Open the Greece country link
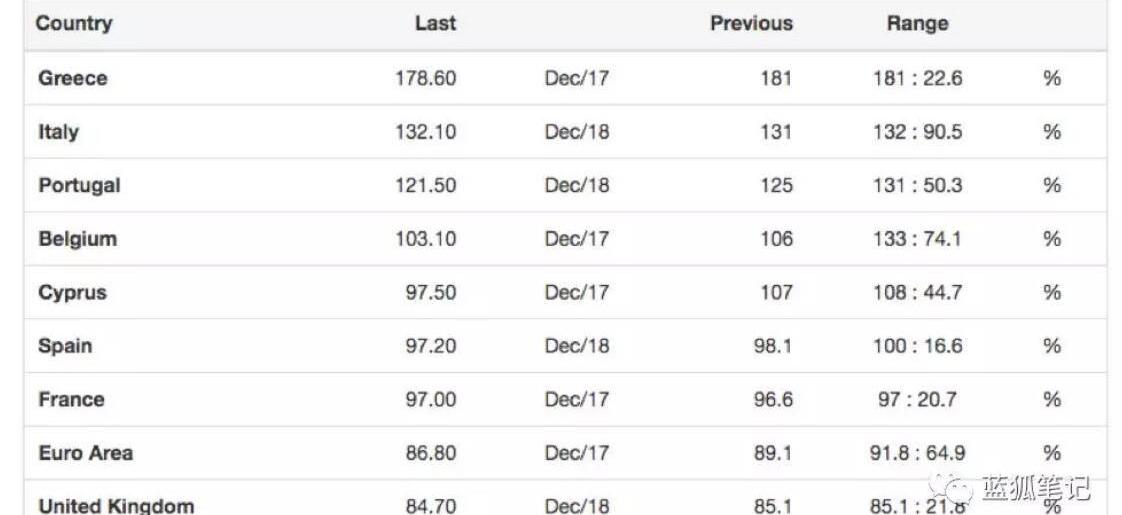 (73, 78)
